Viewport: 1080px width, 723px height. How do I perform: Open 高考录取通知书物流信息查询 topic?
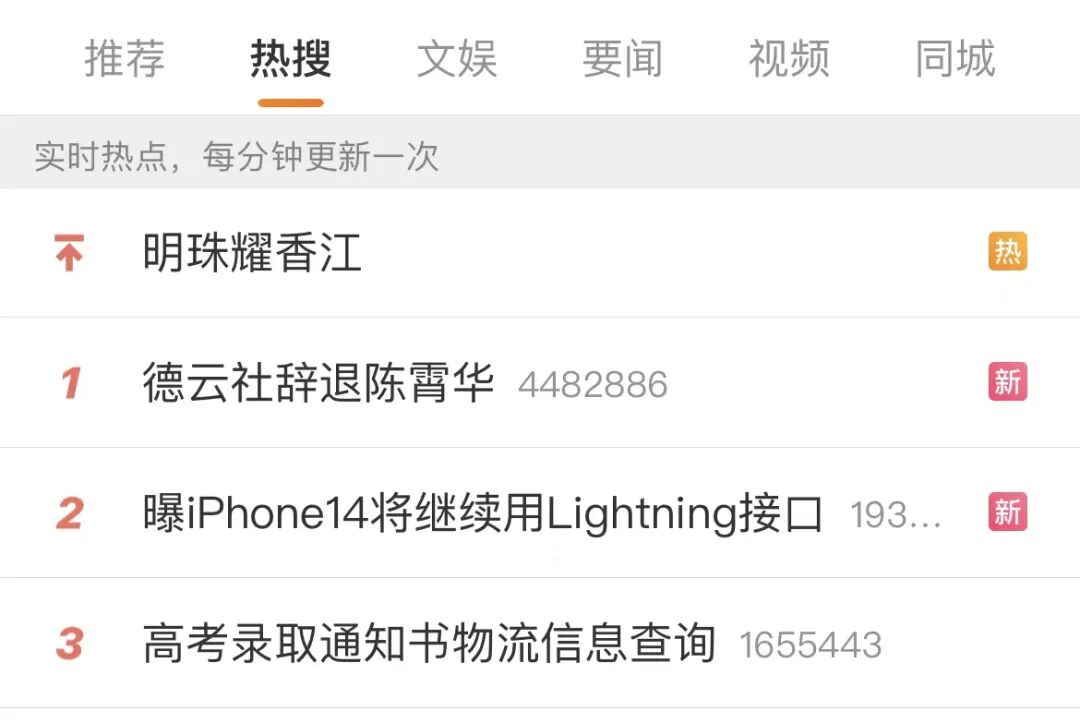[x=429, y=643]
